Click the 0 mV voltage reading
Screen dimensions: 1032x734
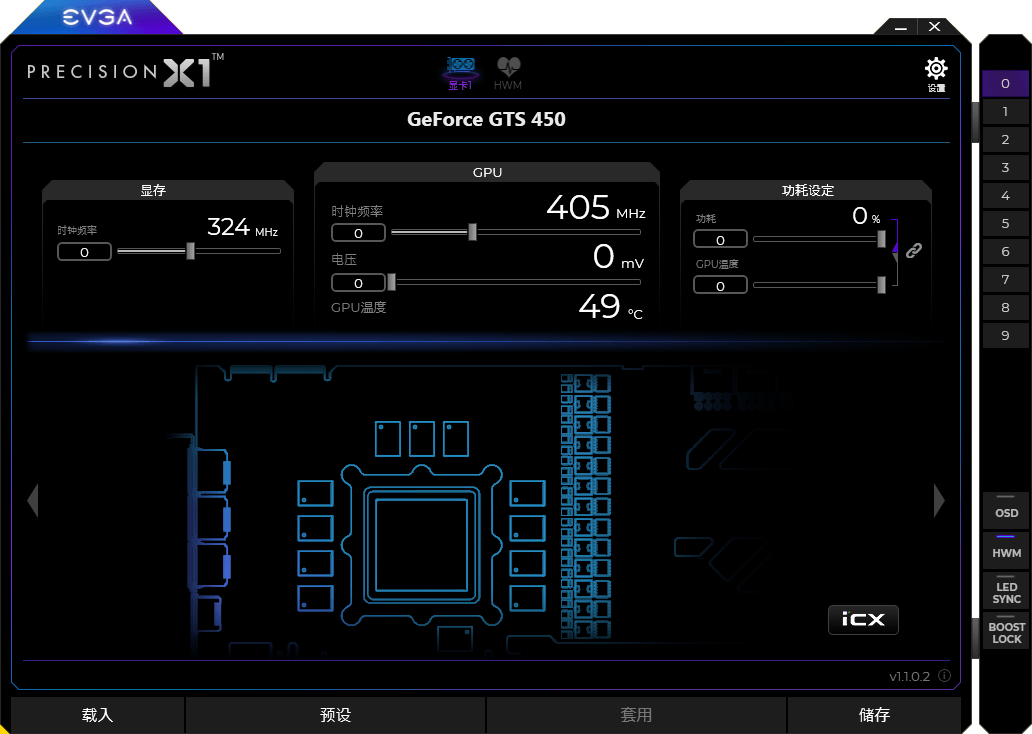(618, 257)
